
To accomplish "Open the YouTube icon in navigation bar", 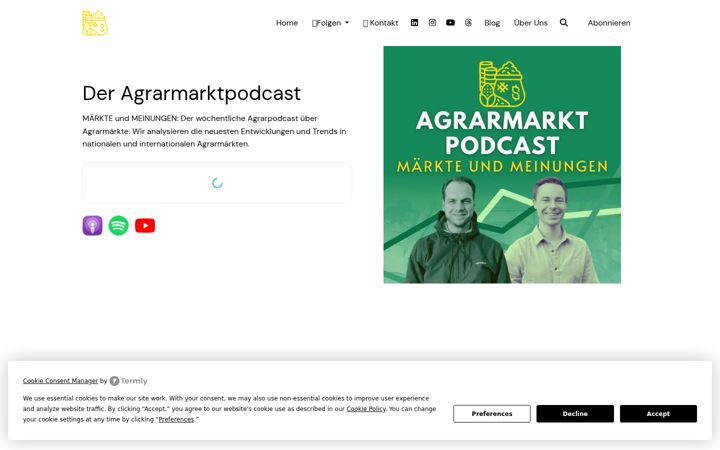I will pos(450,22).
